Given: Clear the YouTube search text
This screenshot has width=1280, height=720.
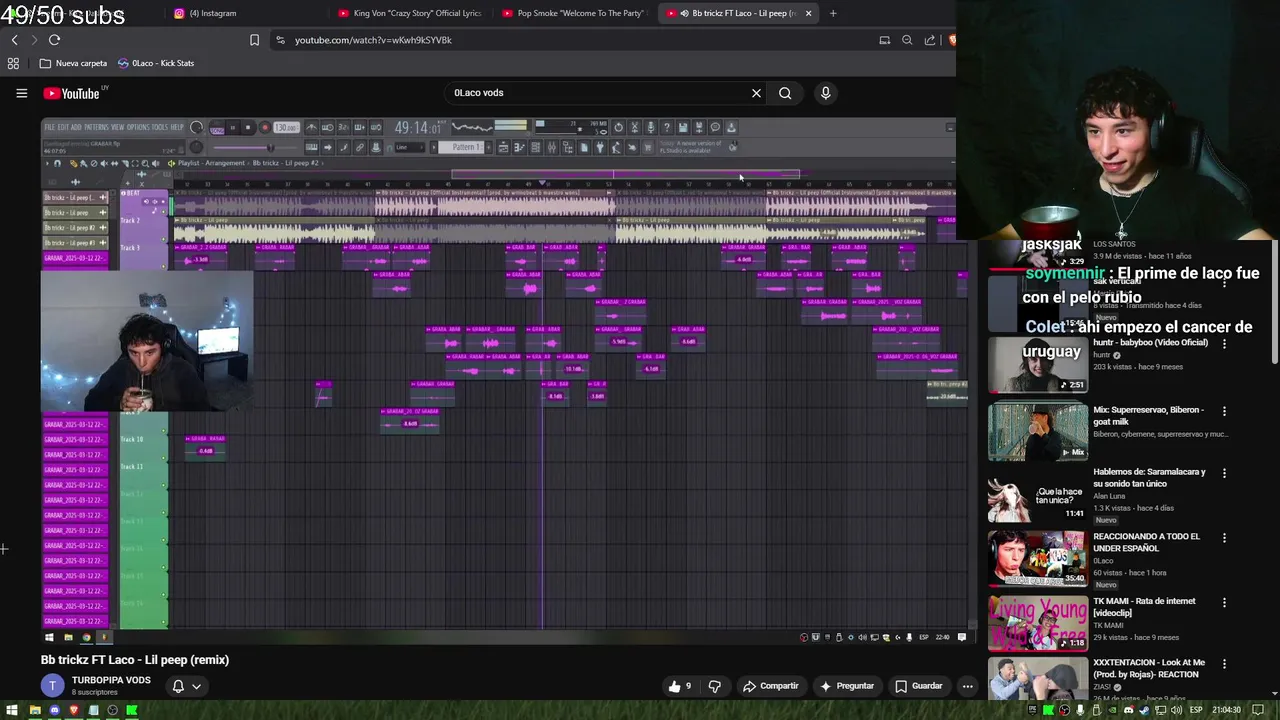Looking at the screenshot, I should pos(756,93).
